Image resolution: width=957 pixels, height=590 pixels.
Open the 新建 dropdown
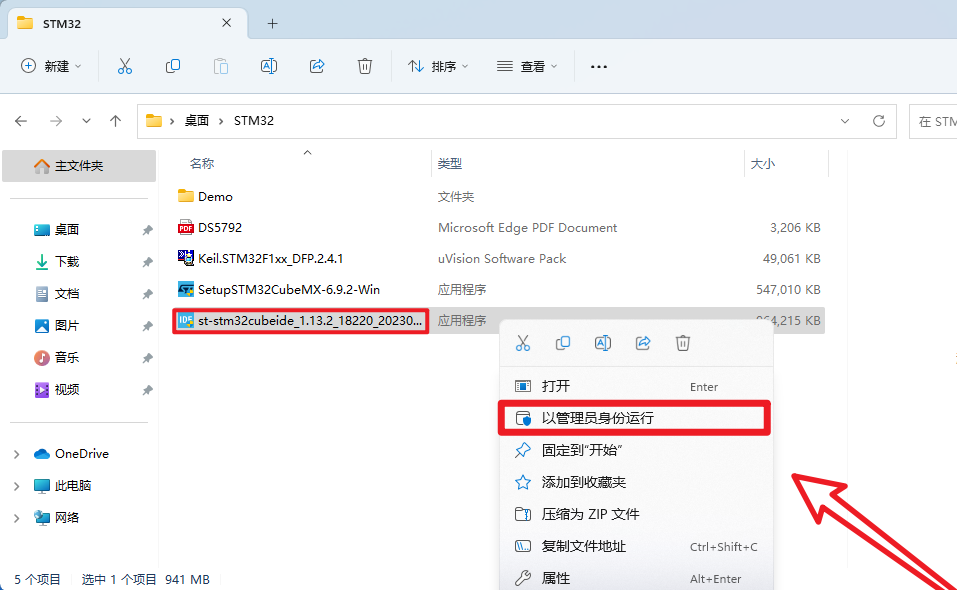(51, 66)
